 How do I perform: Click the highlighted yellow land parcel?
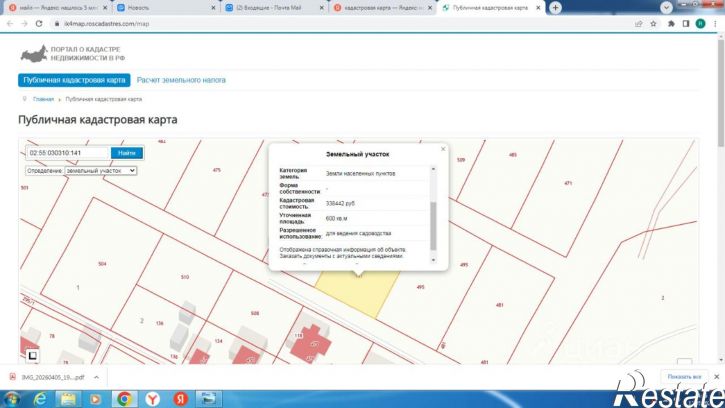358,294
